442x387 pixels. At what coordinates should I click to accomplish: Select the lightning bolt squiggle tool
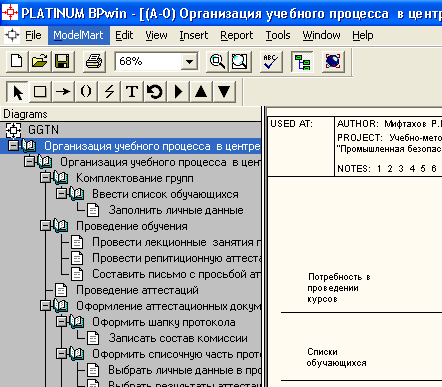point(109,91)
